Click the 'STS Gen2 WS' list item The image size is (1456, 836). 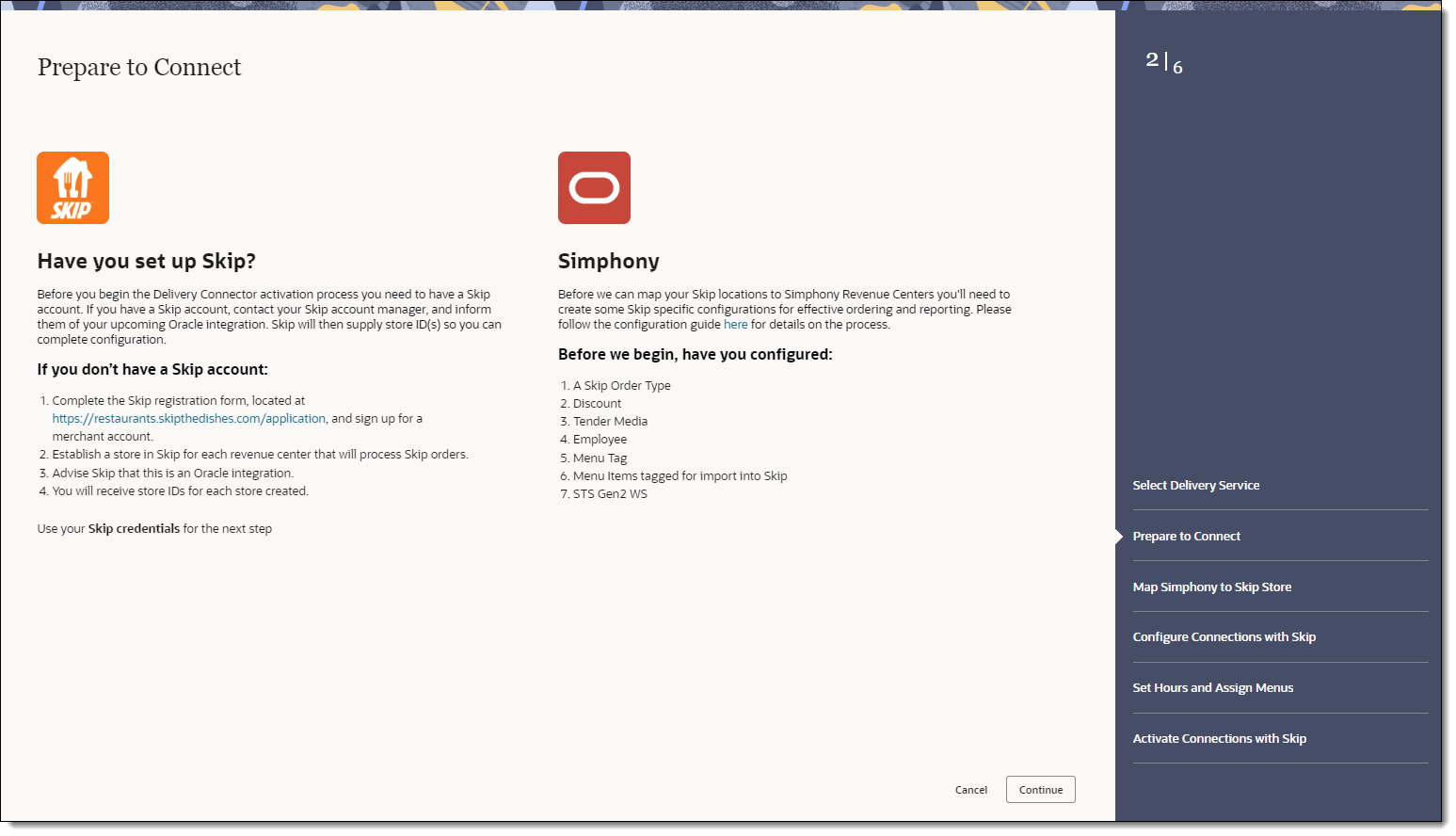[610, 493]
